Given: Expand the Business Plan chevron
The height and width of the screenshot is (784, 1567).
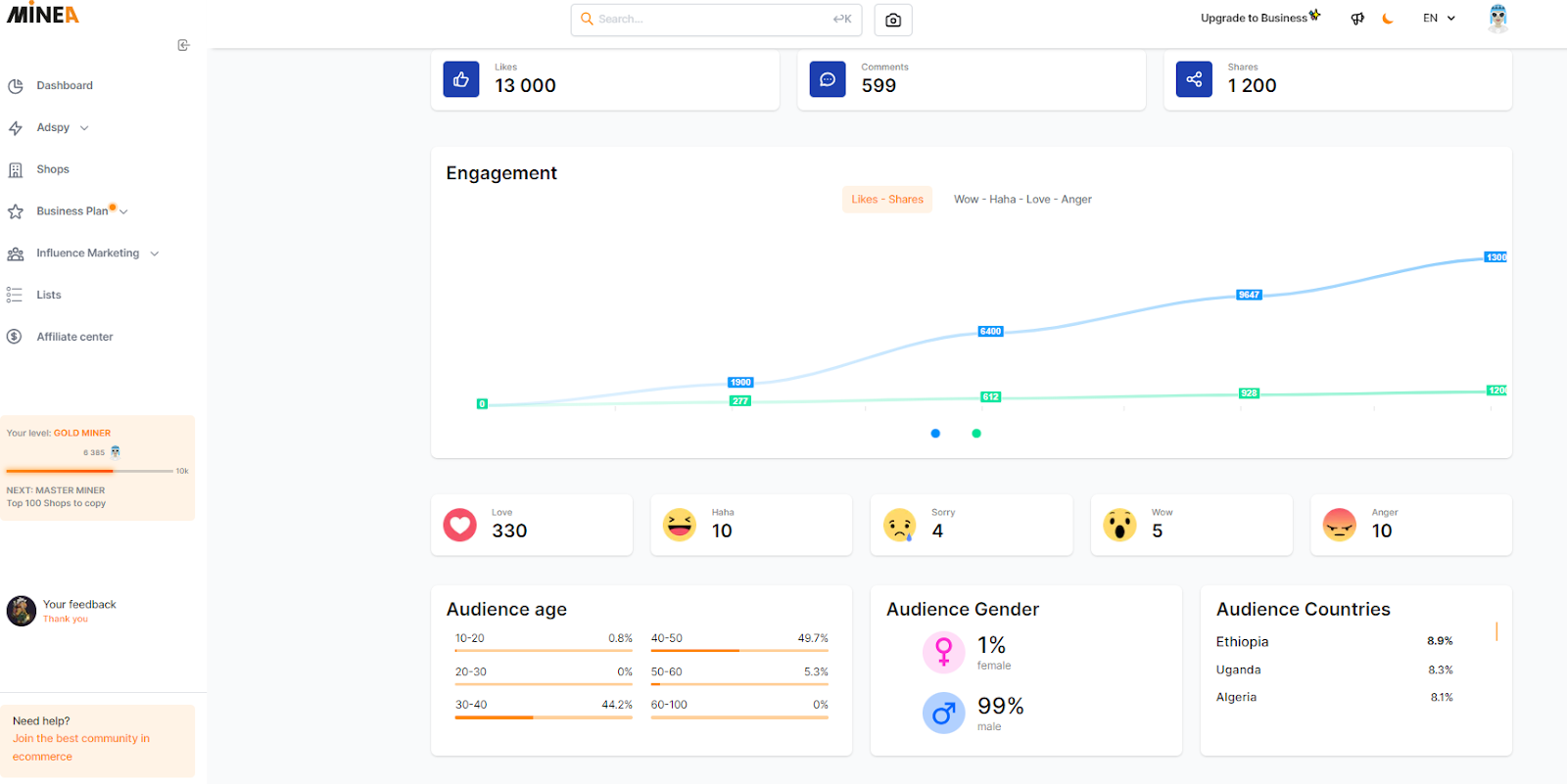Looking at the screenshot, I should coord(123,212).
